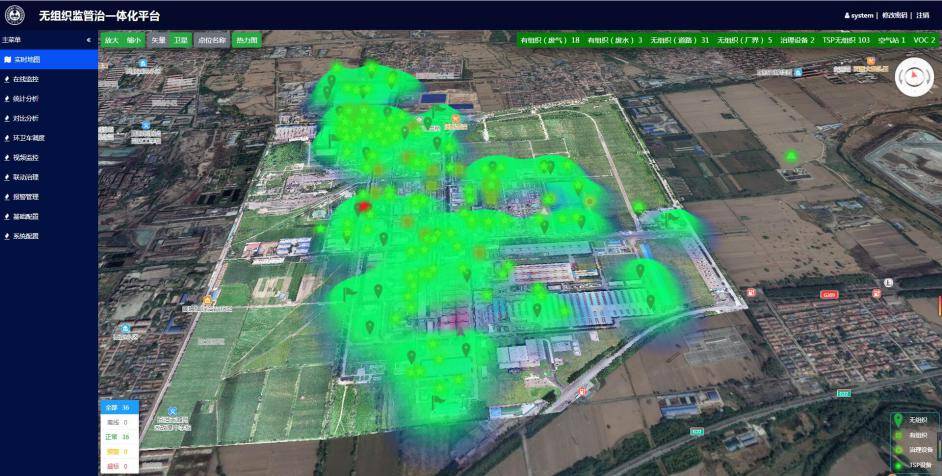Collapse the 主菜单 sidebar with the arrow icon
Viewport: 942px width, 476px height.
pyautogui.click(x=90, y=40)
